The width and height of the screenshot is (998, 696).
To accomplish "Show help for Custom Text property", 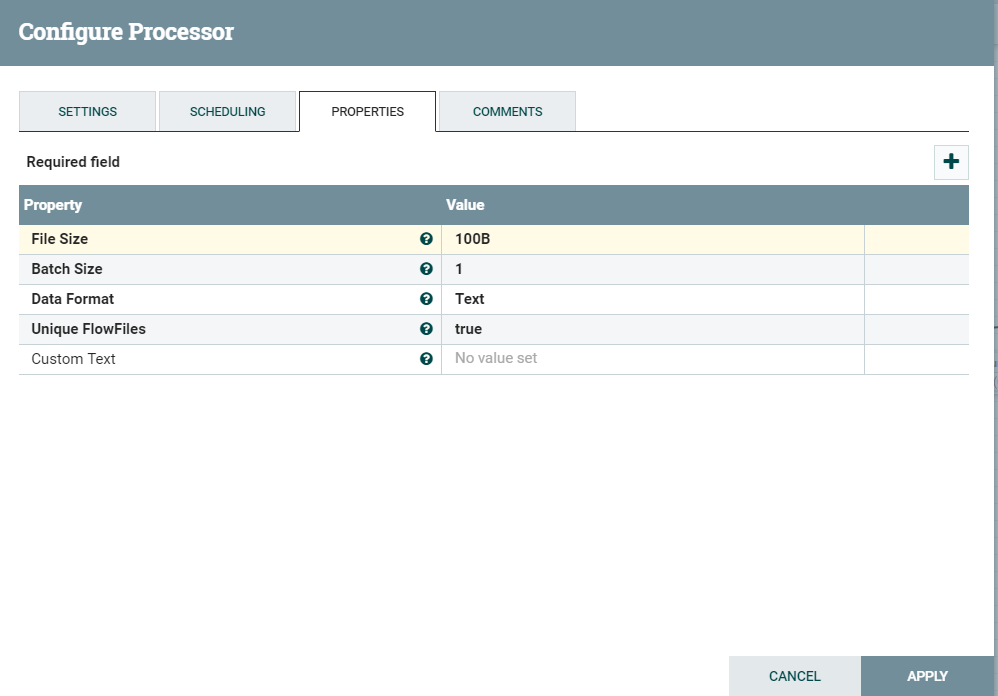I will [426, 358].
